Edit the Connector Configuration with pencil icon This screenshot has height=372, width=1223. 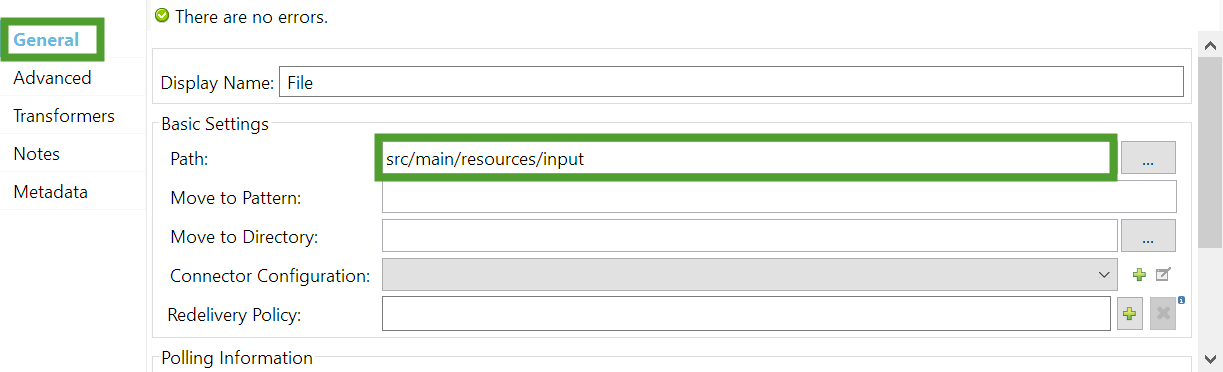point(1163,274)
